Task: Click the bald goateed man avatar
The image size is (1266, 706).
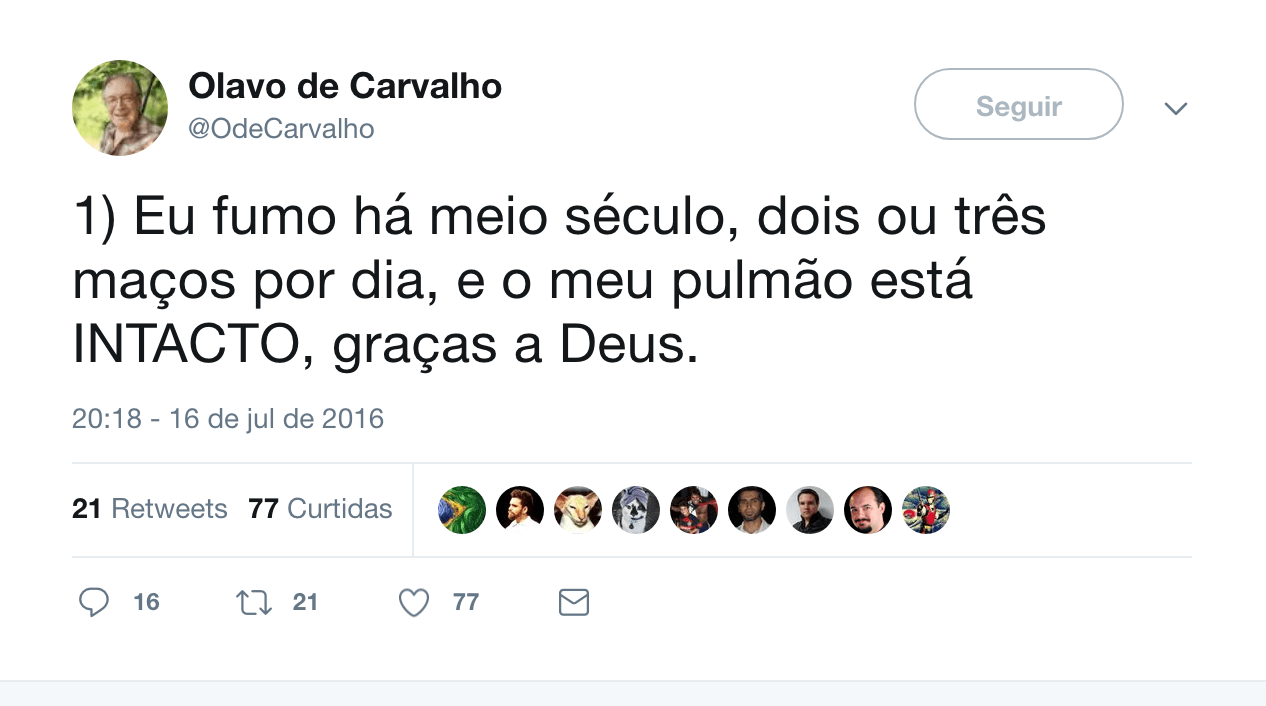Action: [x=868, y=510]
